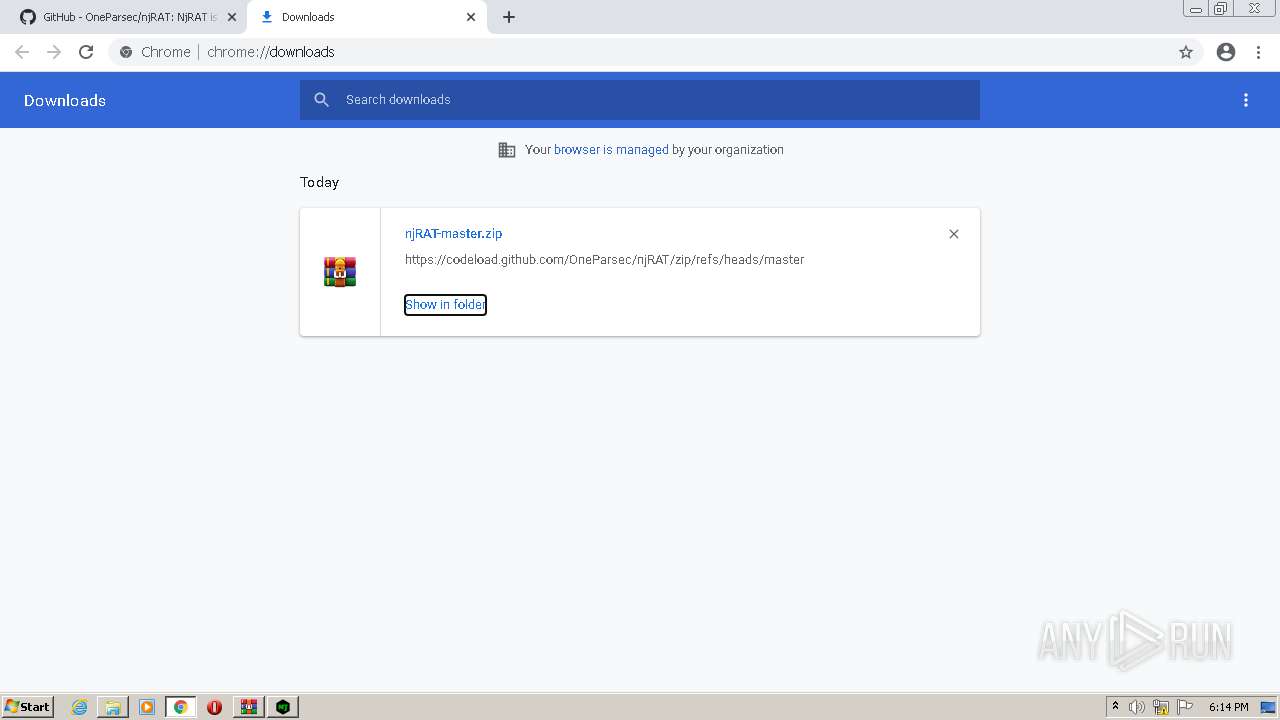Open the Chrome three-dot menu
This screenshot has width=1280, height=720.
point(1259,52)
